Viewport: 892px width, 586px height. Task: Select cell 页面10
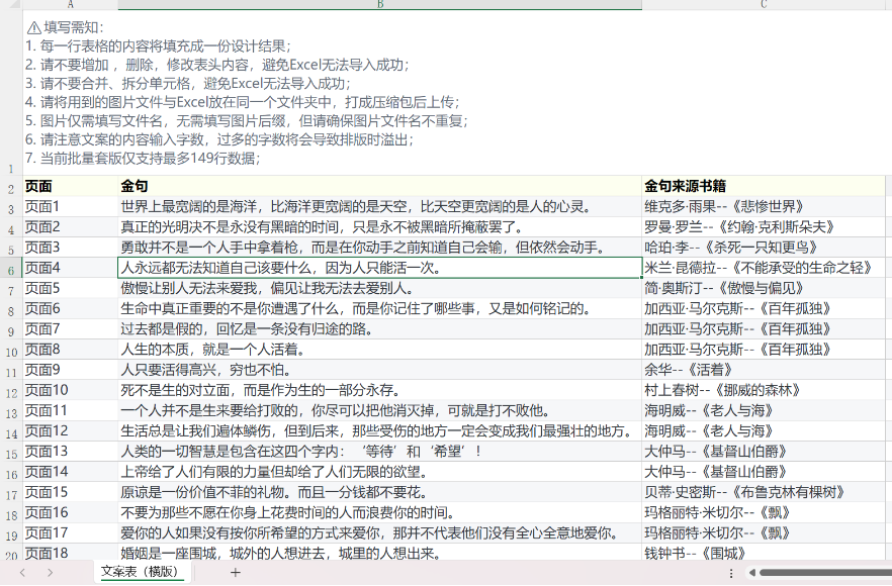(70, 391)
